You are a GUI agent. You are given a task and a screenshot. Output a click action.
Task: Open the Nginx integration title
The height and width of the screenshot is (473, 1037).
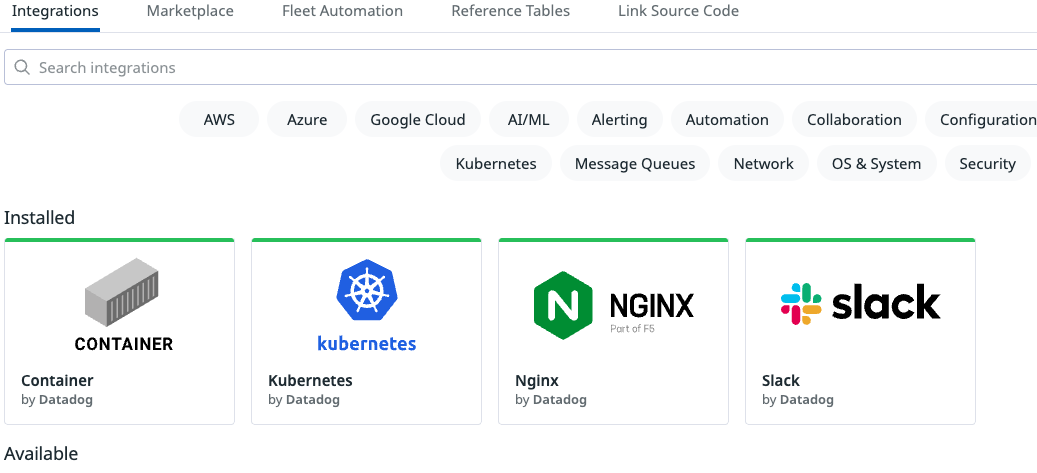click(x=537, y=381)
